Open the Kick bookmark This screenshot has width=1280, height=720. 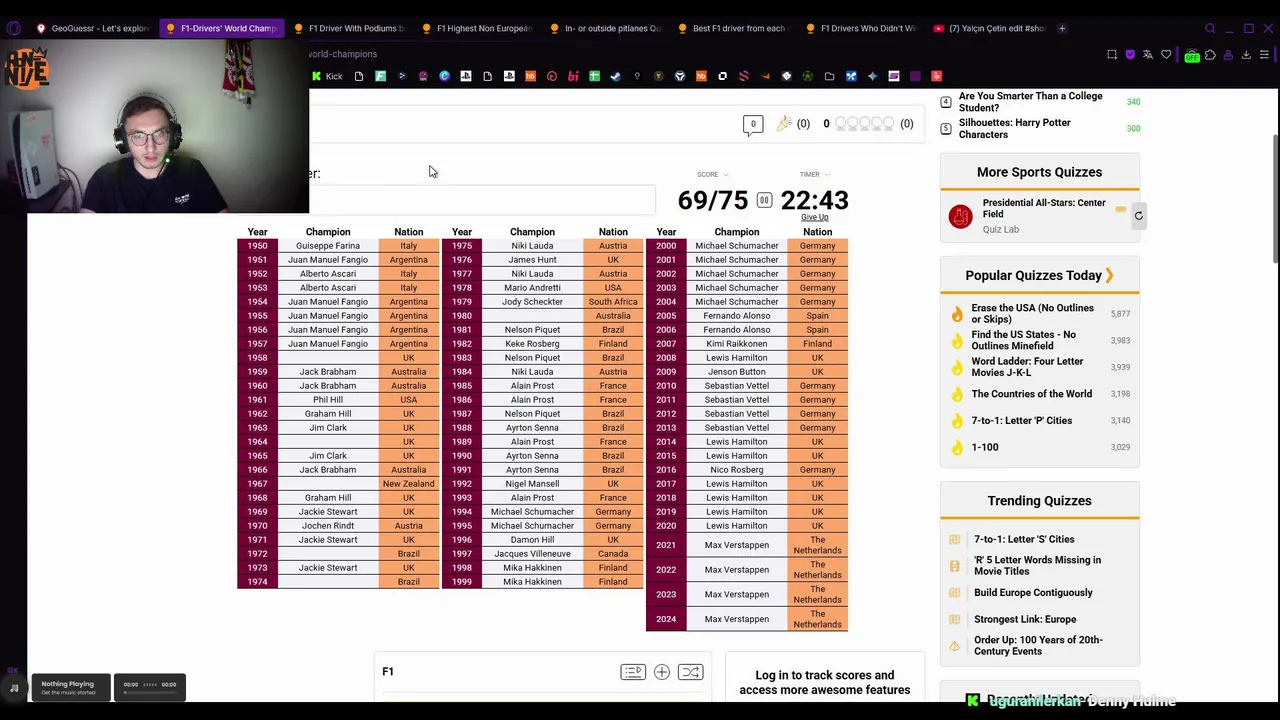tap(327, 76)
